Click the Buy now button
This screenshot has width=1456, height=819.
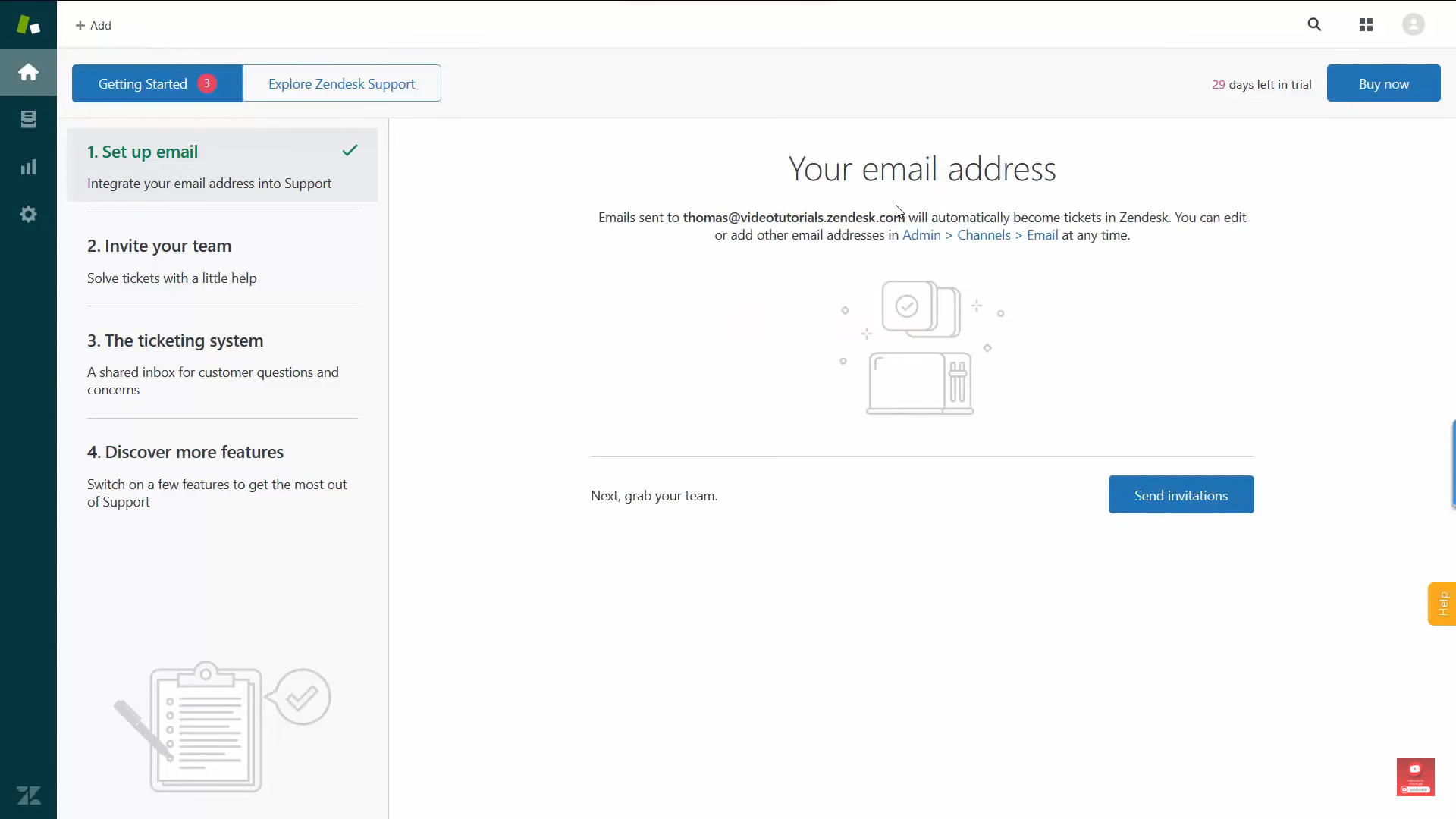(x=1383, y=83)
